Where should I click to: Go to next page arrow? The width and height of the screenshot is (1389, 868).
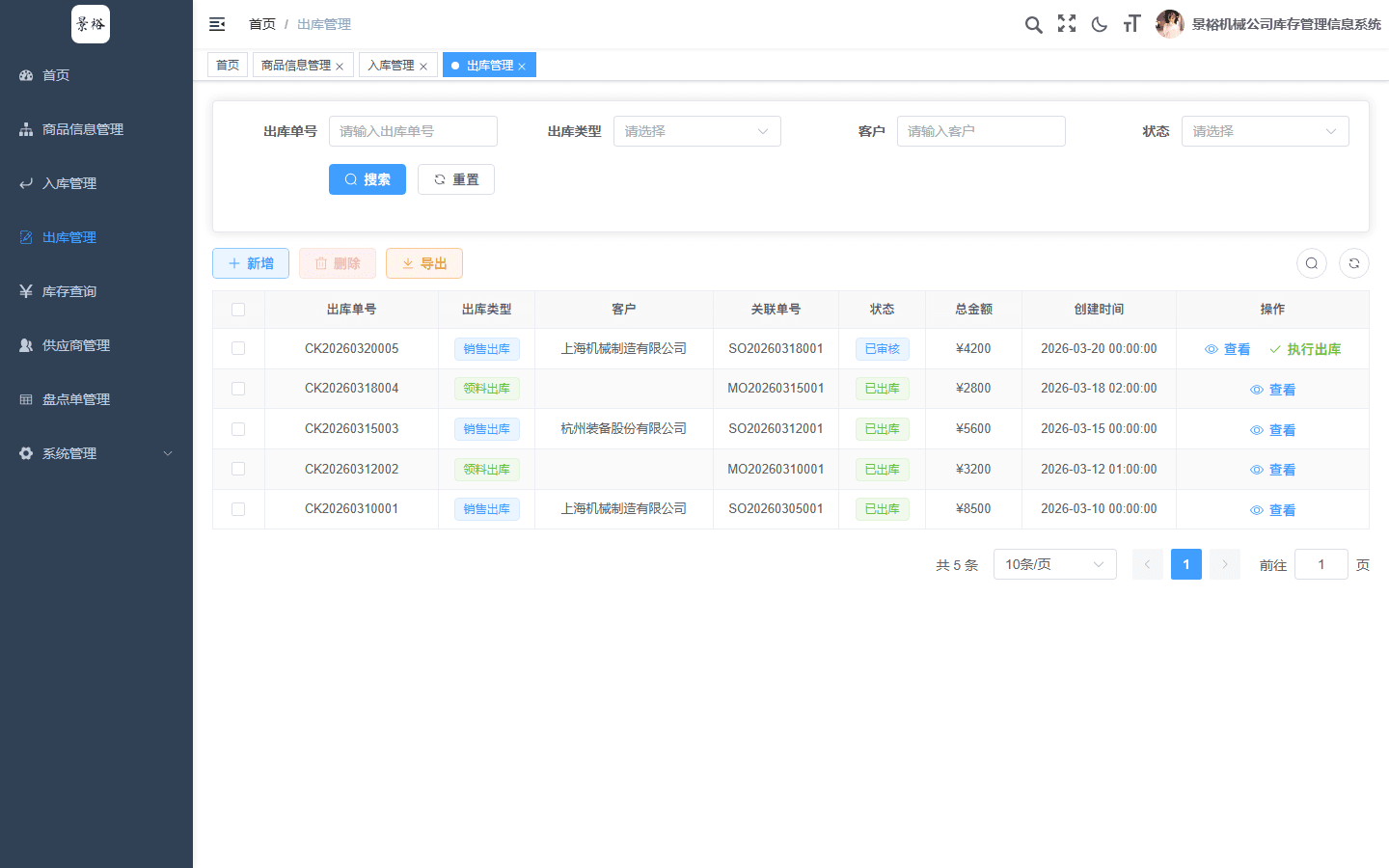pyautogui.click(x=1225, y=564)
